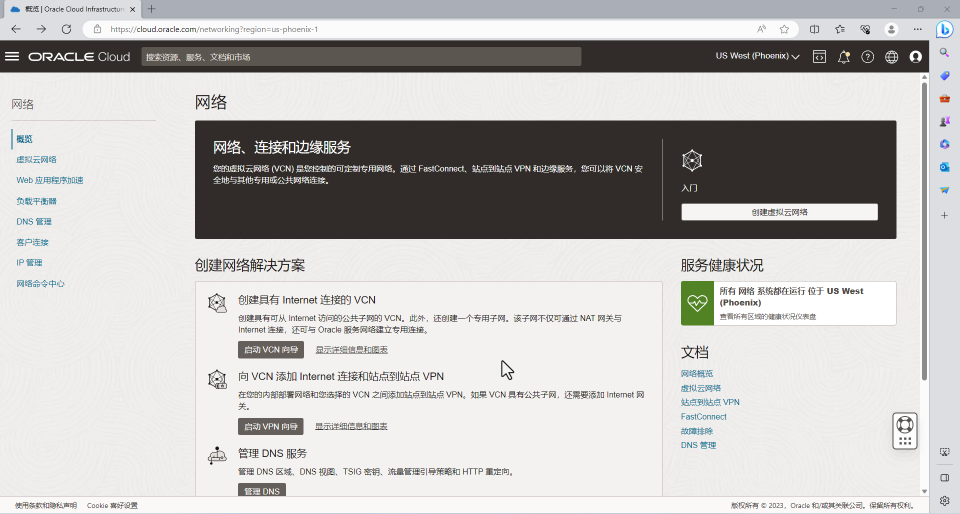
Task: Click the 启动 VCN 向导 button
Action: tap(271, 349)
